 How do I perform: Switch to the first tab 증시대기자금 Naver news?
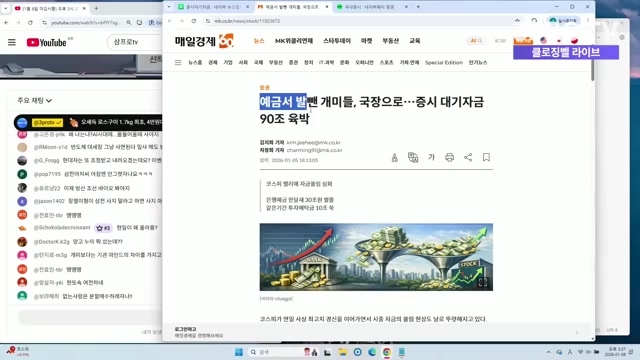213,7
